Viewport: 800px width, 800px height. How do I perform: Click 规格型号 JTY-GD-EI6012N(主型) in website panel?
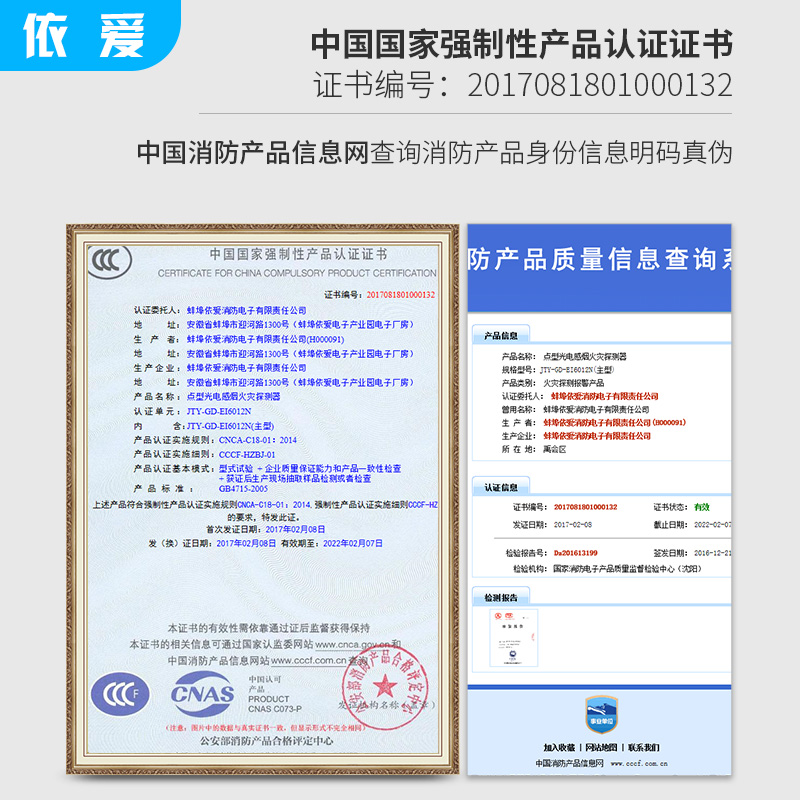[x=577, y=369]
